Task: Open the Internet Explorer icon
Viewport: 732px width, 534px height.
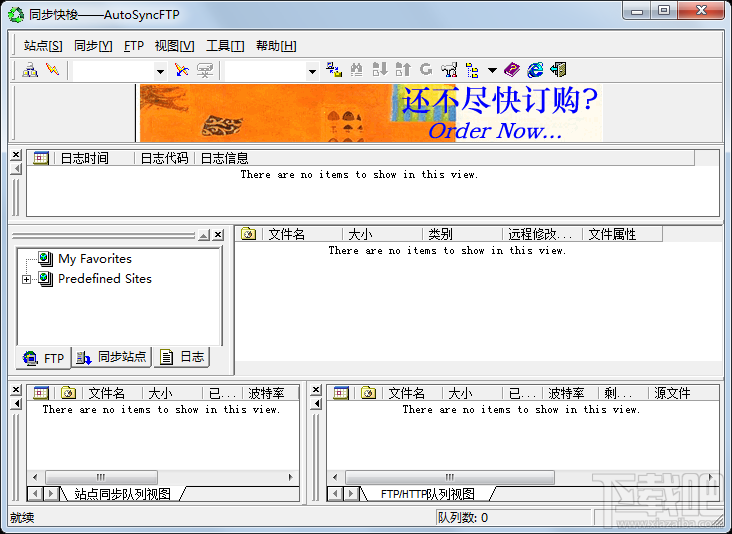Action: 535,70
